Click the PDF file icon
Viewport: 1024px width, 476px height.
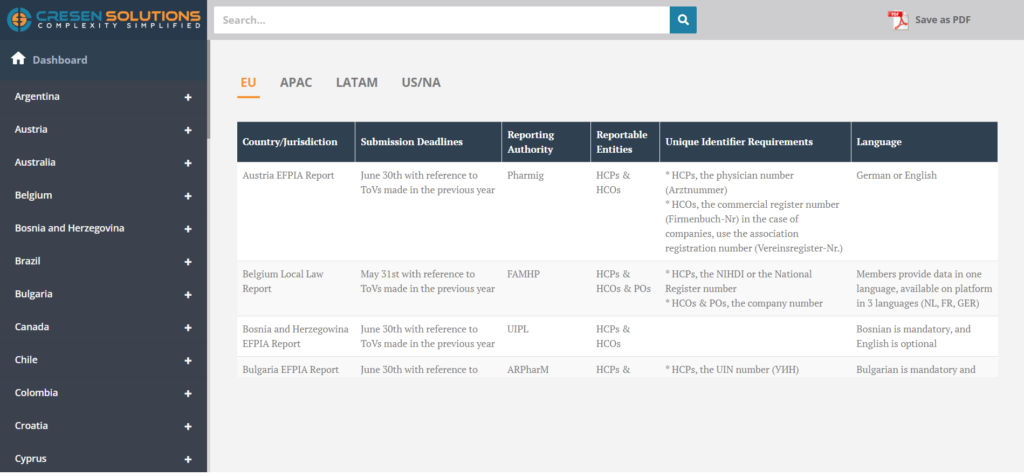[x=897, y=20]
